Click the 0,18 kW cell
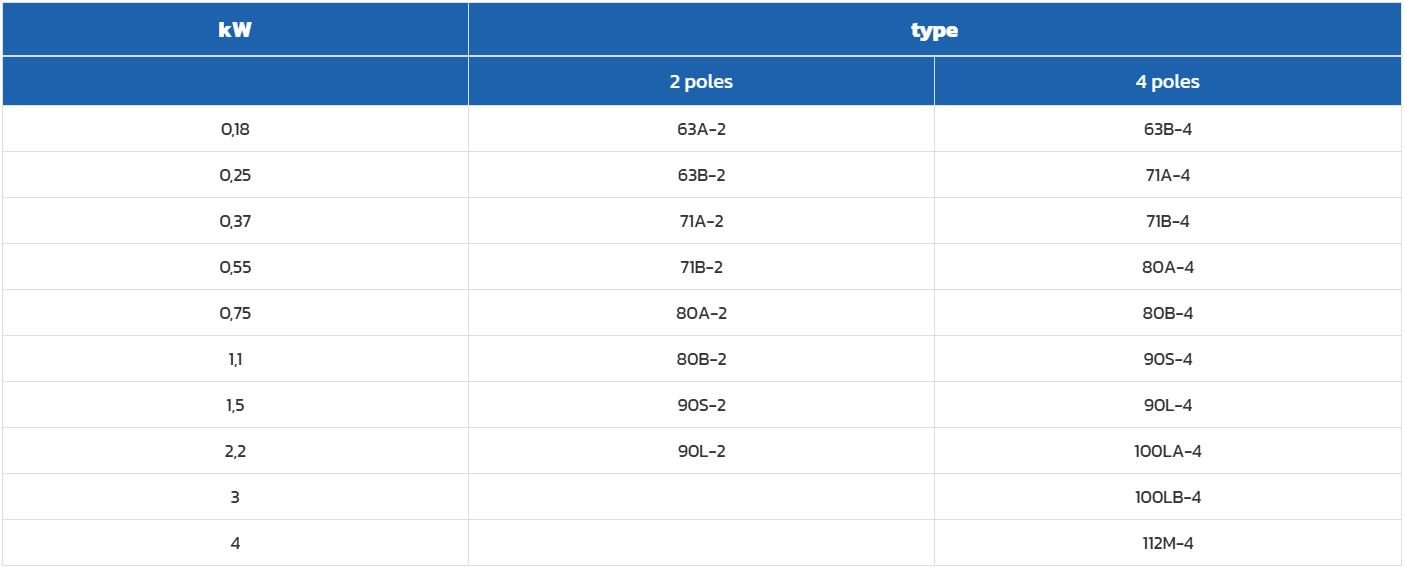 coord(235,129)
